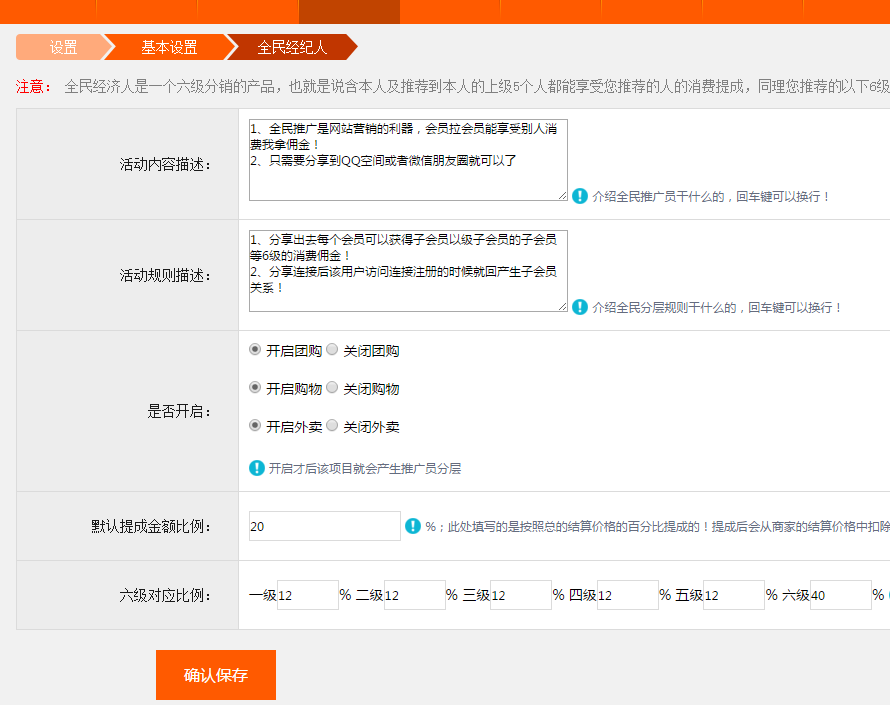Click text 开启才后该项目就会产生推广员分层

tap(365, 469)
